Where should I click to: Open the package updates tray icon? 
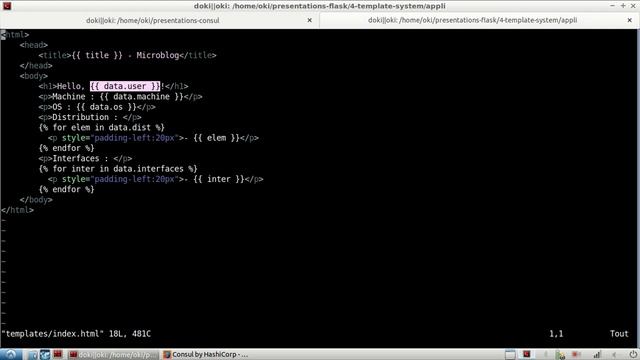click(x=561, y=355)
